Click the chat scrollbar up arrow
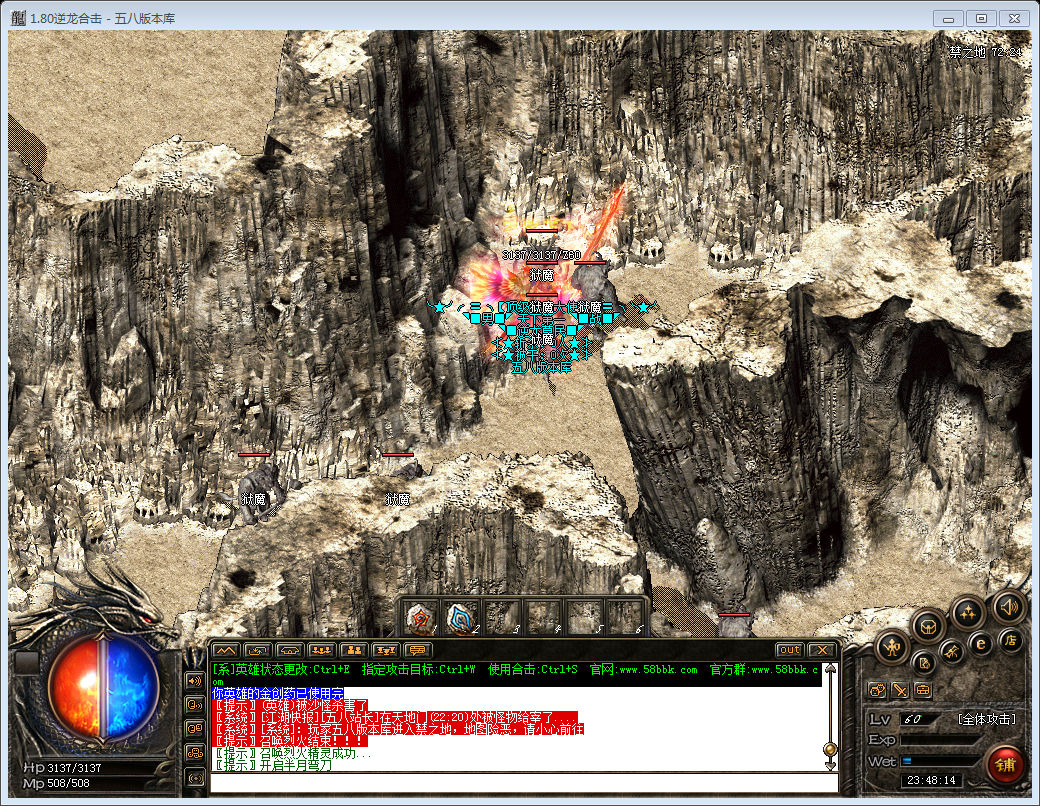 pos(830,669)
